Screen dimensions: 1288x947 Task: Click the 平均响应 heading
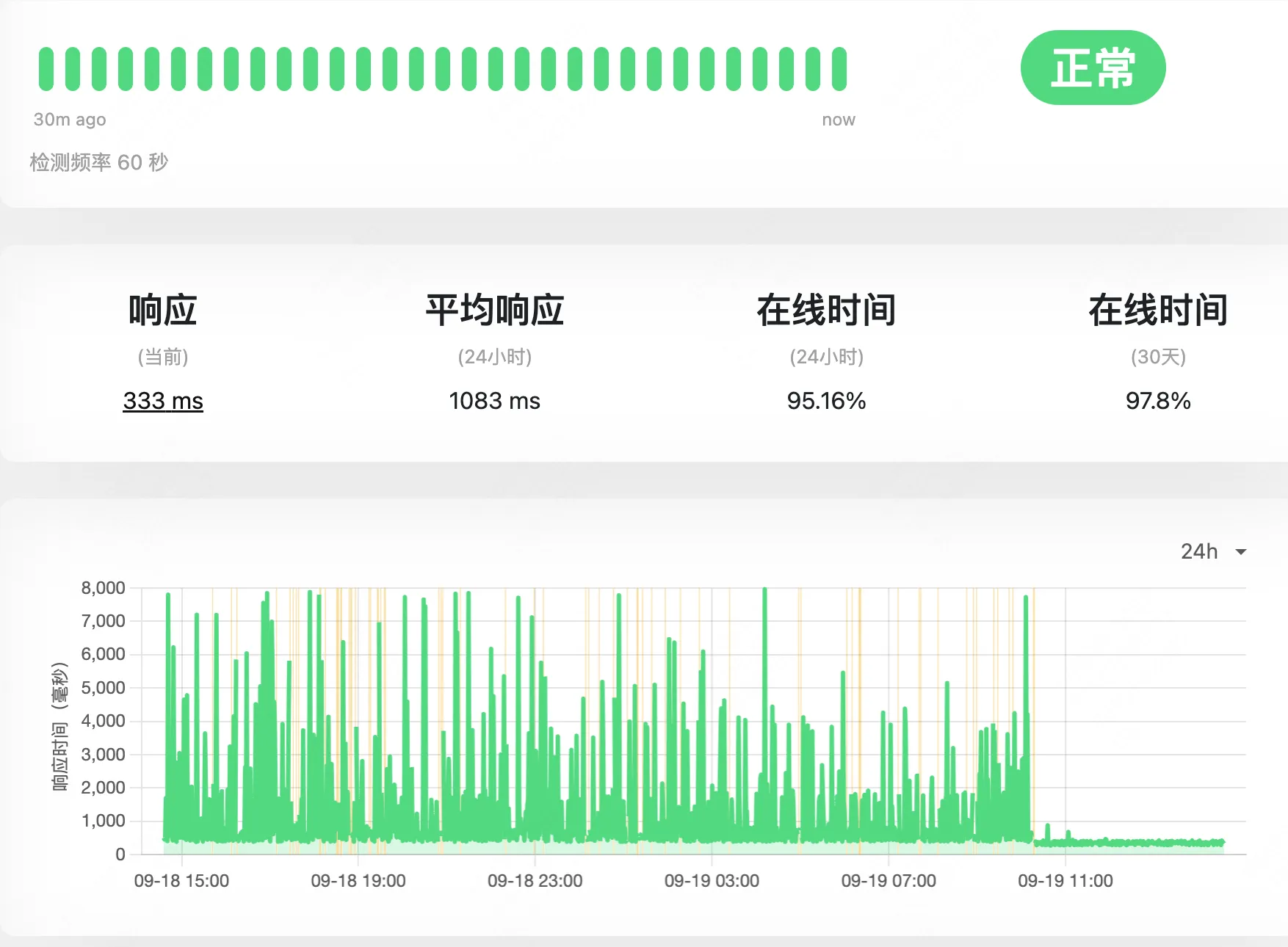click(494, 310)
